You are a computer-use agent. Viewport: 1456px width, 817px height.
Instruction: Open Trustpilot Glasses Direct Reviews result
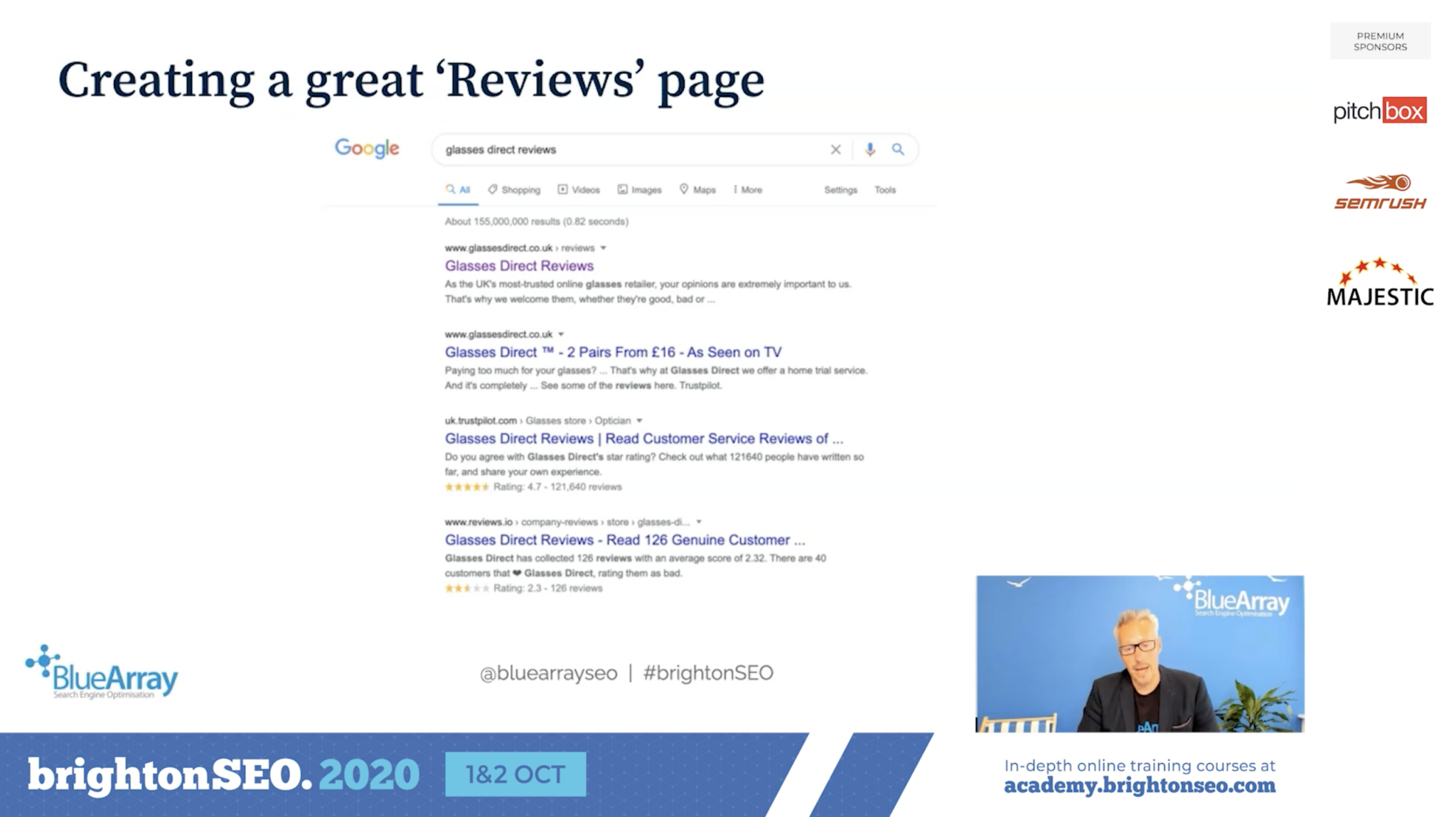click(643, 439)
